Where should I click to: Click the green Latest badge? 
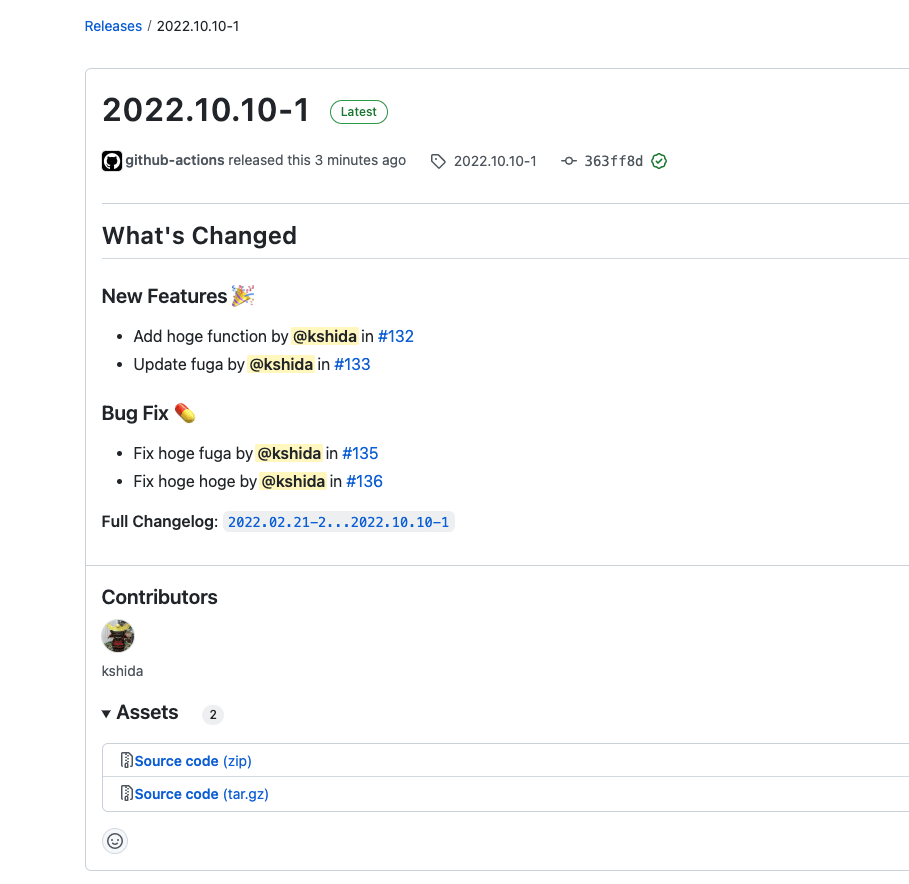(x=359, y=112)
